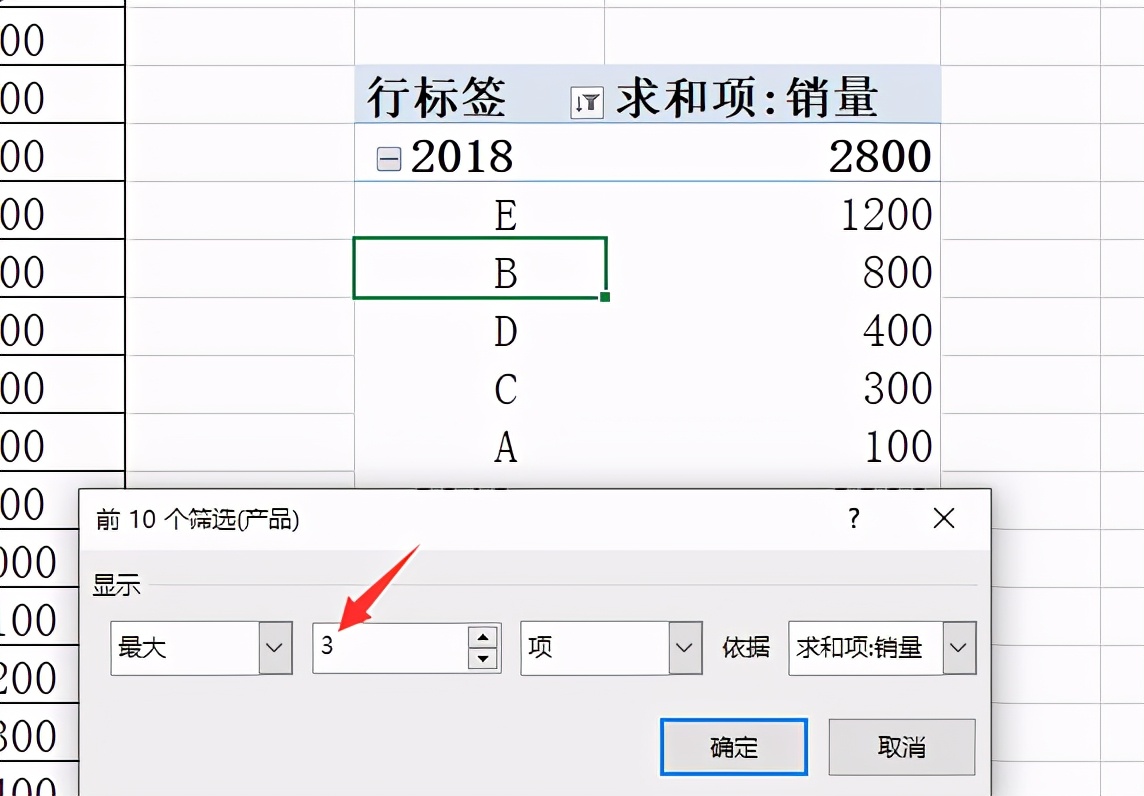Open the row label sort-filter button
The height and width of the screenshot is (796, 1144).
(587, 102)
